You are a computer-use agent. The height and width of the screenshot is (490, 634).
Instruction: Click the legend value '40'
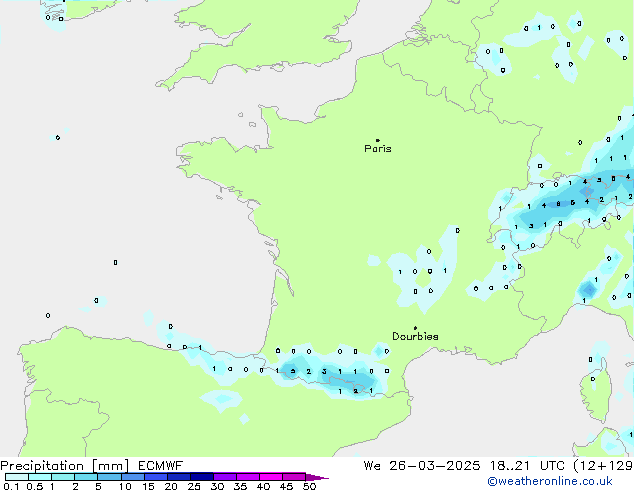263,486
